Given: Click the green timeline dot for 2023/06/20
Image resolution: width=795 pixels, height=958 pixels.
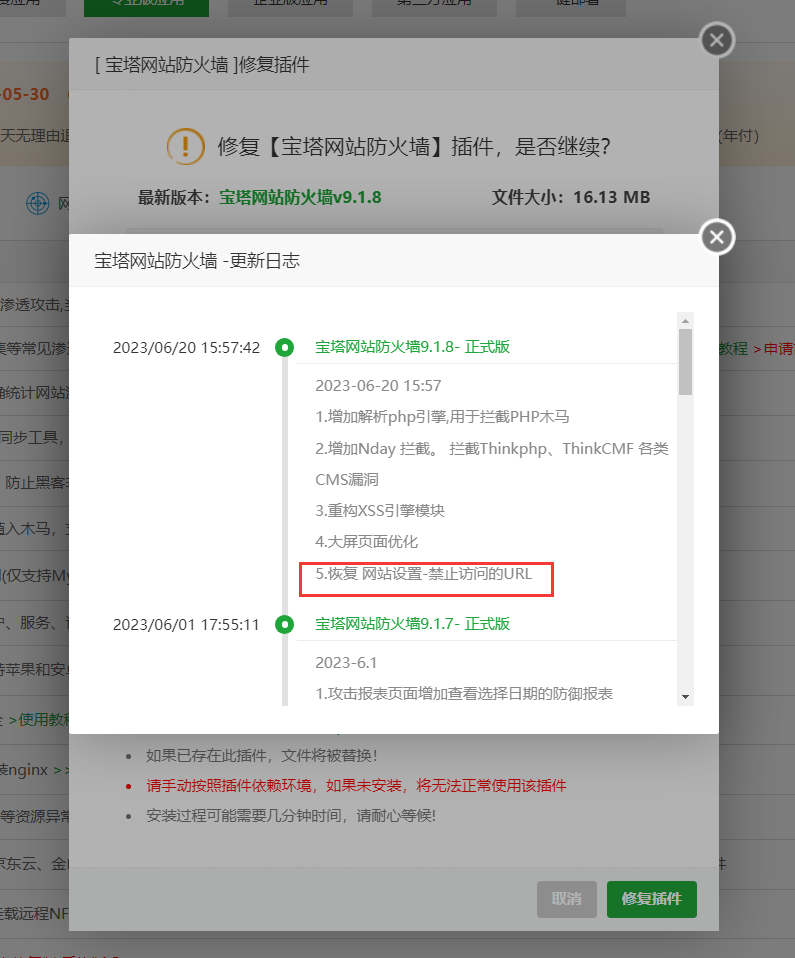Looking at the screenshot, I should (x=284, y=348).
